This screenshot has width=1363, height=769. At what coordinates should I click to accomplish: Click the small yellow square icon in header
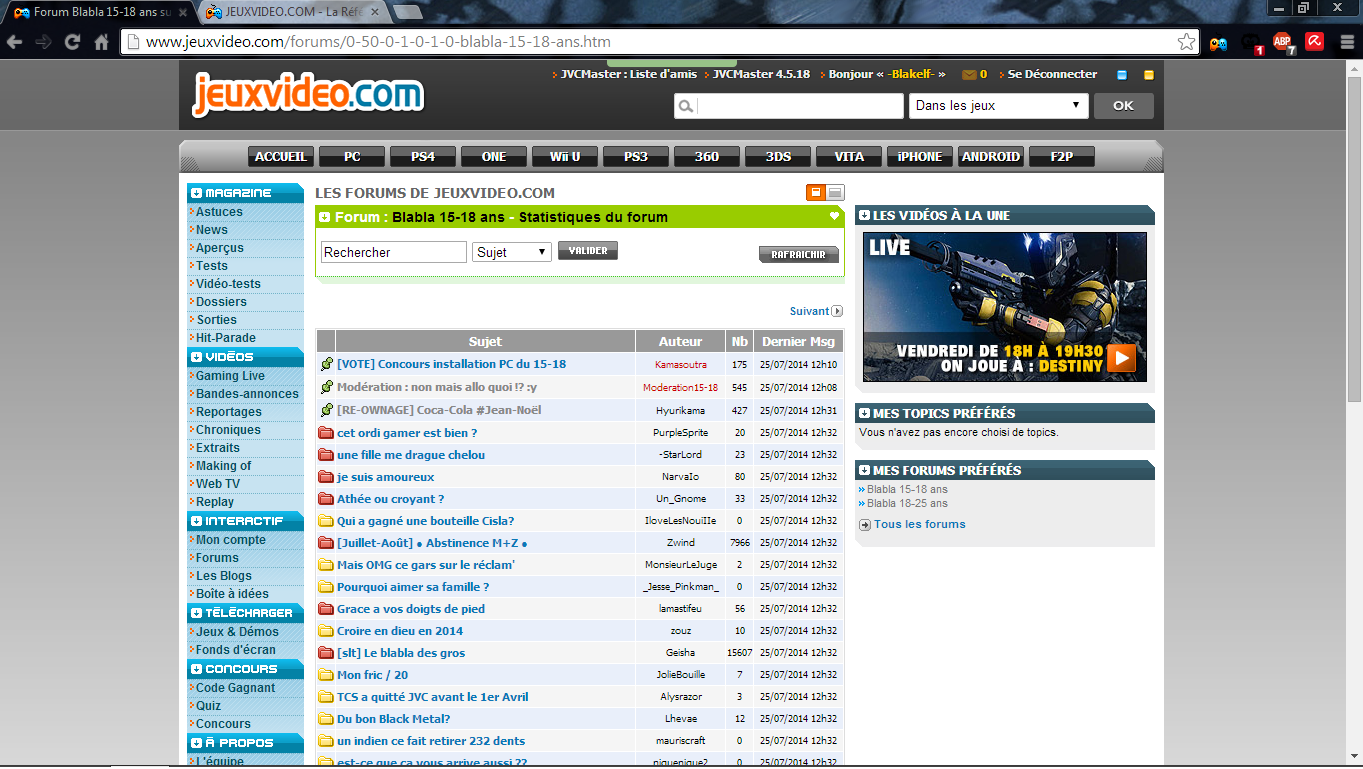click(1149, 74)
